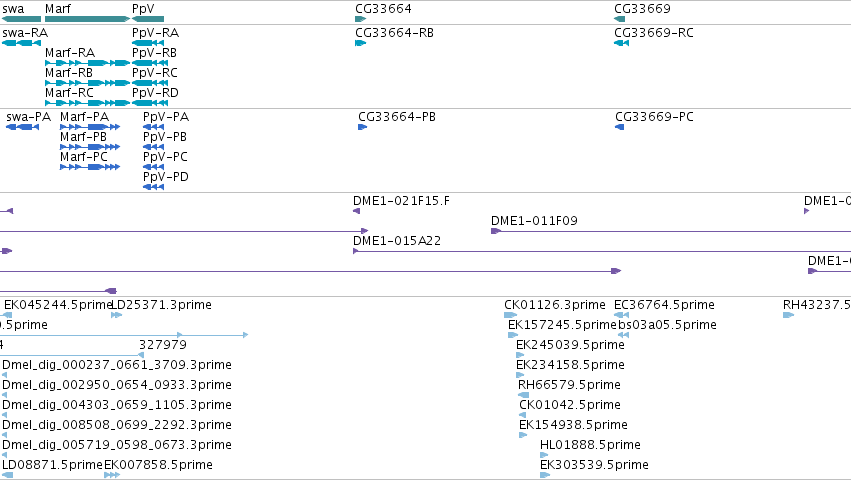
Task: Click the swa-RA transcript
Action: pyautogui.click(x=21, y=43)
